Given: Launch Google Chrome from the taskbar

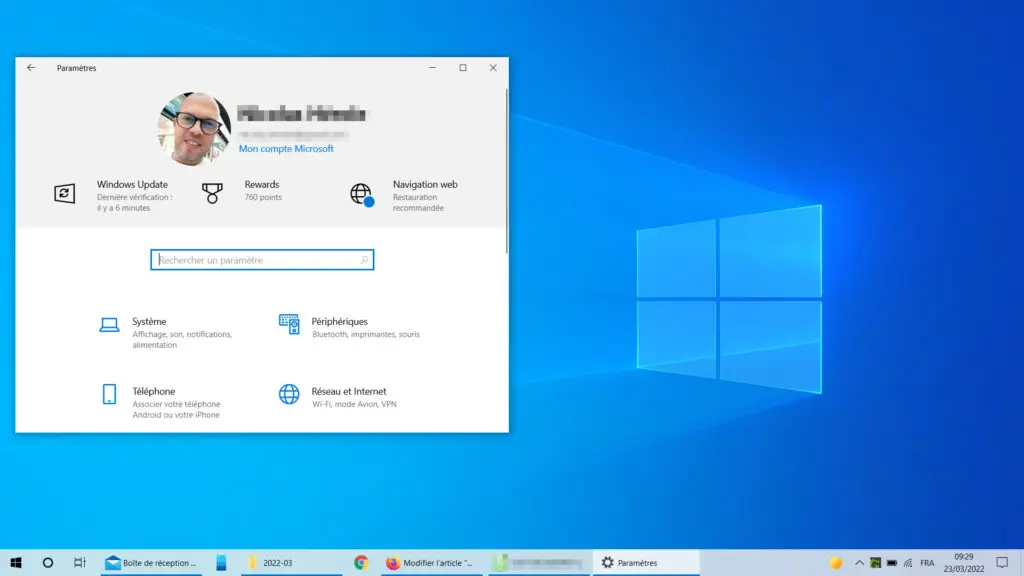Looking at the screenshot, I should pyautogui.click(x=361, y=562).
